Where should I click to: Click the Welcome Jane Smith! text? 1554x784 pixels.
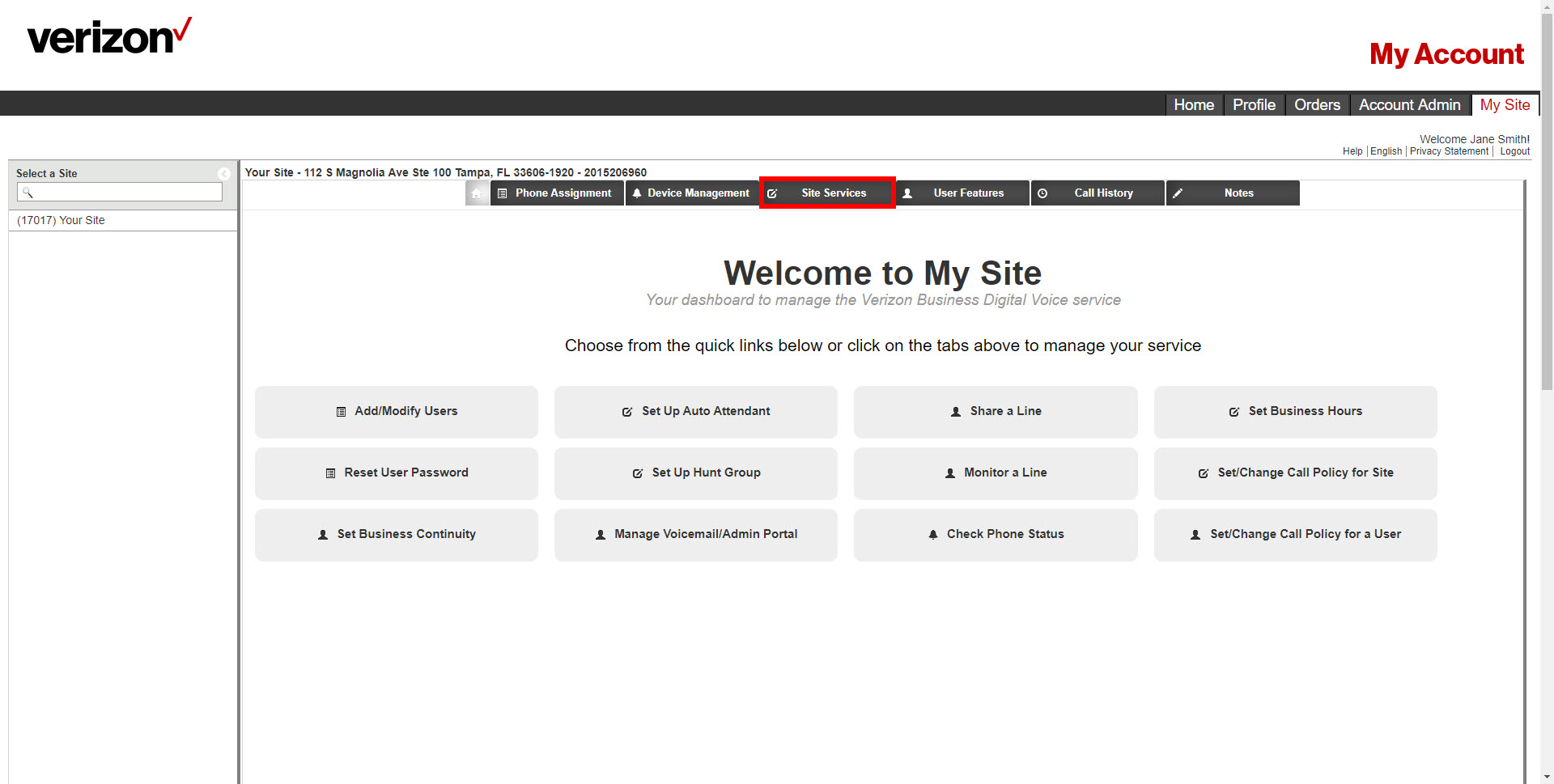(1475, 139)
